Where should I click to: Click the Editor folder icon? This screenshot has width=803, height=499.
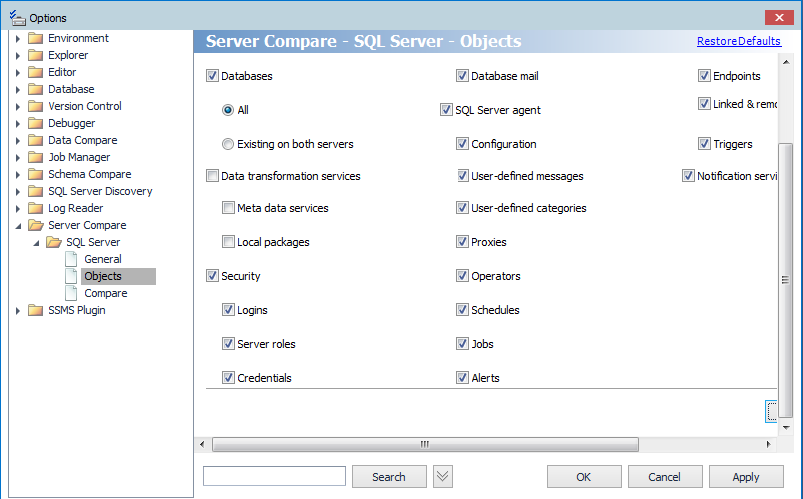(x=35, y=72)
